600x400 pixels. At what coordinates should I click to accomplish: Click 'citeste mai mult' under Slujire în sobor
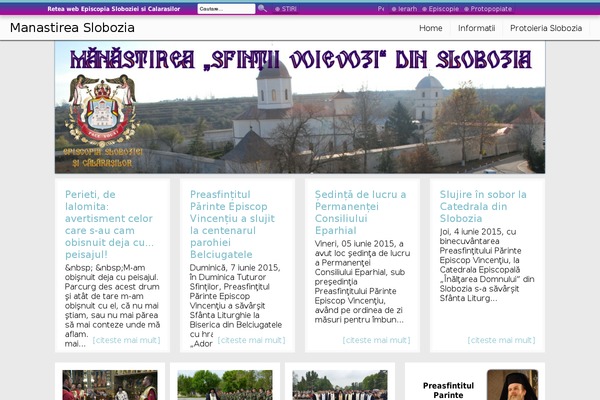(x=501, y=340)
